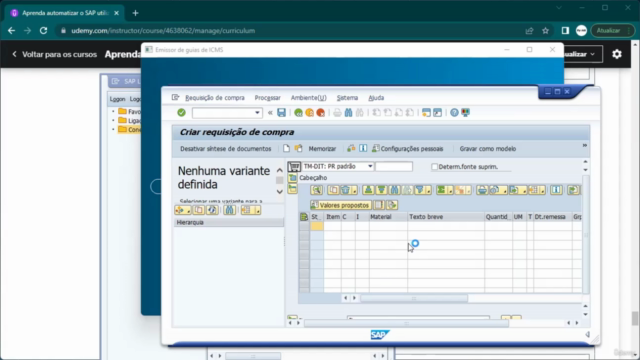The width and height of the screenshot is (640, 360).
Task: Collapse the command field double-arrow
Action: click(x=270, y=113)
